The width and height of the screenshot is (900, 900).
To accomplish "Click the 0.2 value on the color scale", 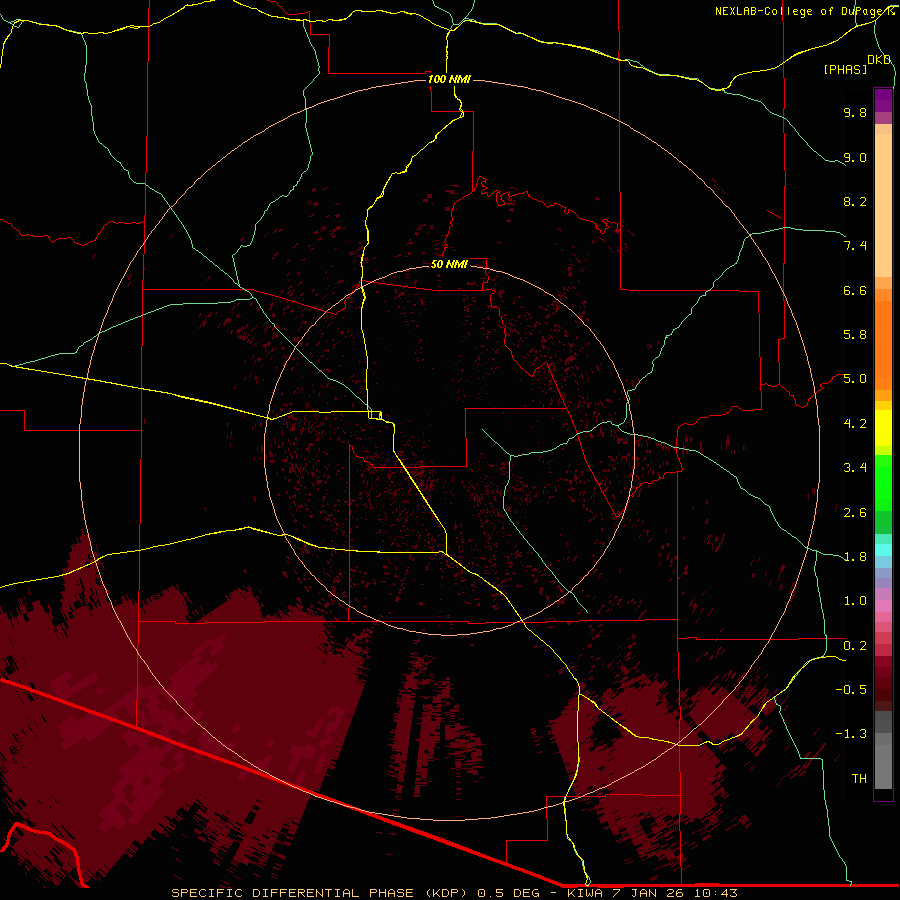I will click(x=855, y=645).
